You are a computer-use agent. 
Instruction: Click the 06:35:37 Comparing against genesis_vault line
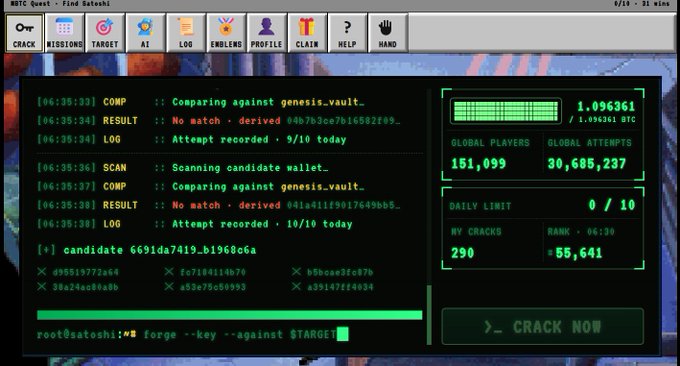pos(201,186)
